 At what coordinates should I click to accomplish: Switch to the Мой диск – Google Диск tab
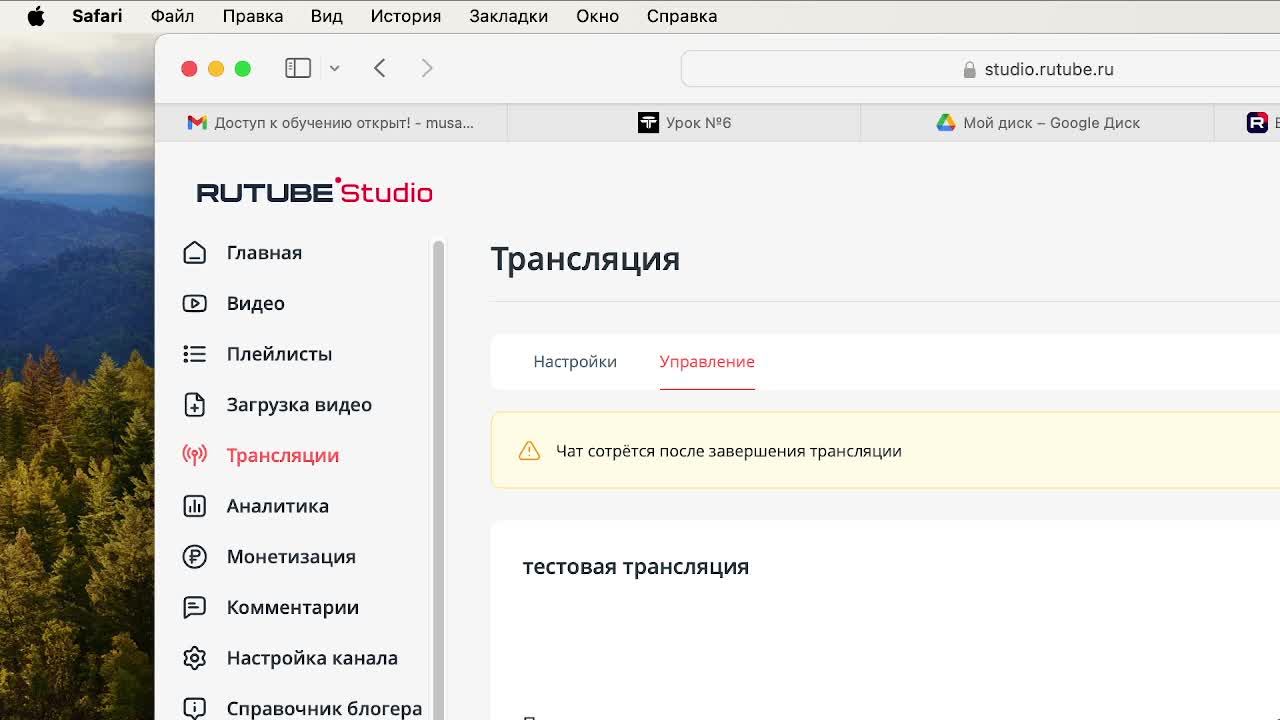click(x=1037, y=122)
